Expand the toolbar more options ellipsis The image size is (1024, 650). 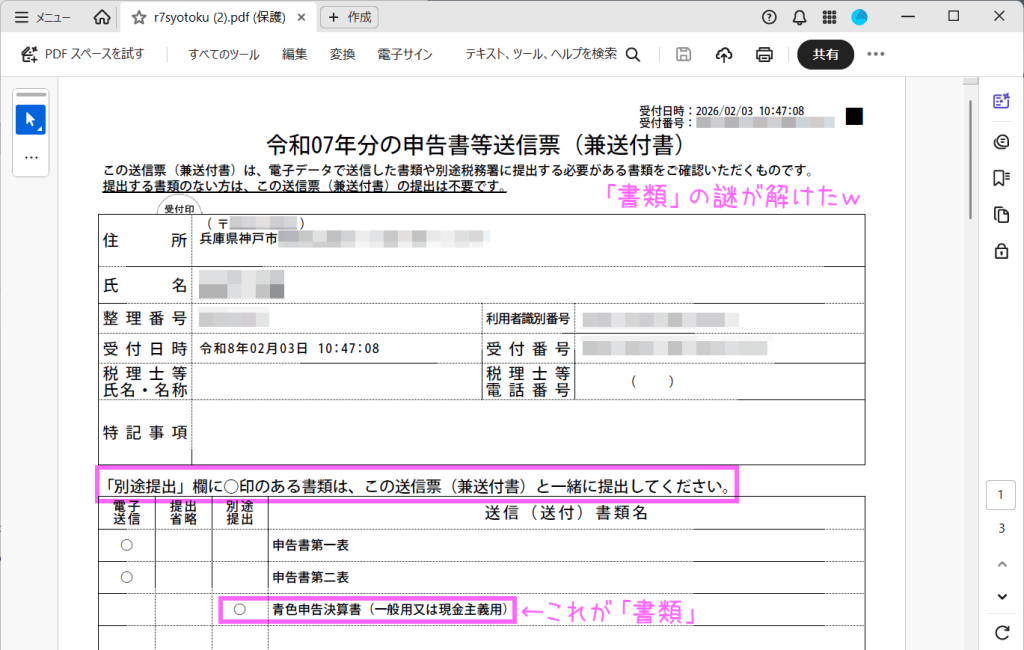tap(876, 55)
